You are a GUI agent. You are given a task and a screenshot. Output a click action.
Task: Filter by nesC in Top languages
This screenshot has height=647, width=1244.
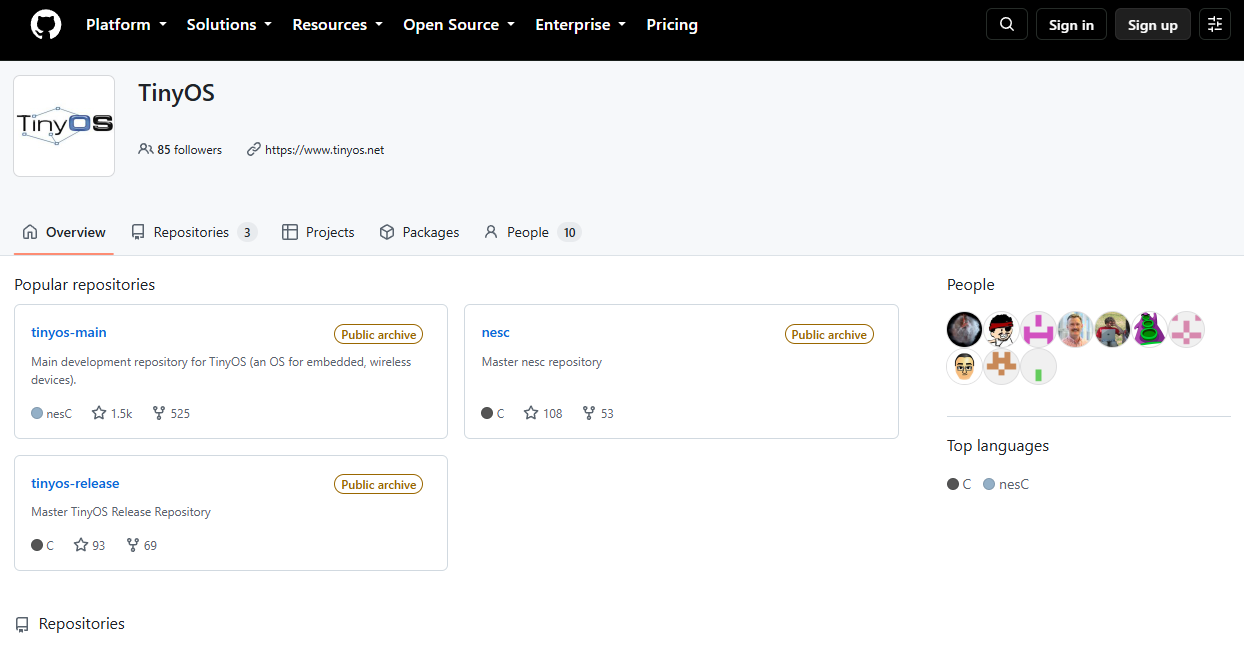[1006, 484]
